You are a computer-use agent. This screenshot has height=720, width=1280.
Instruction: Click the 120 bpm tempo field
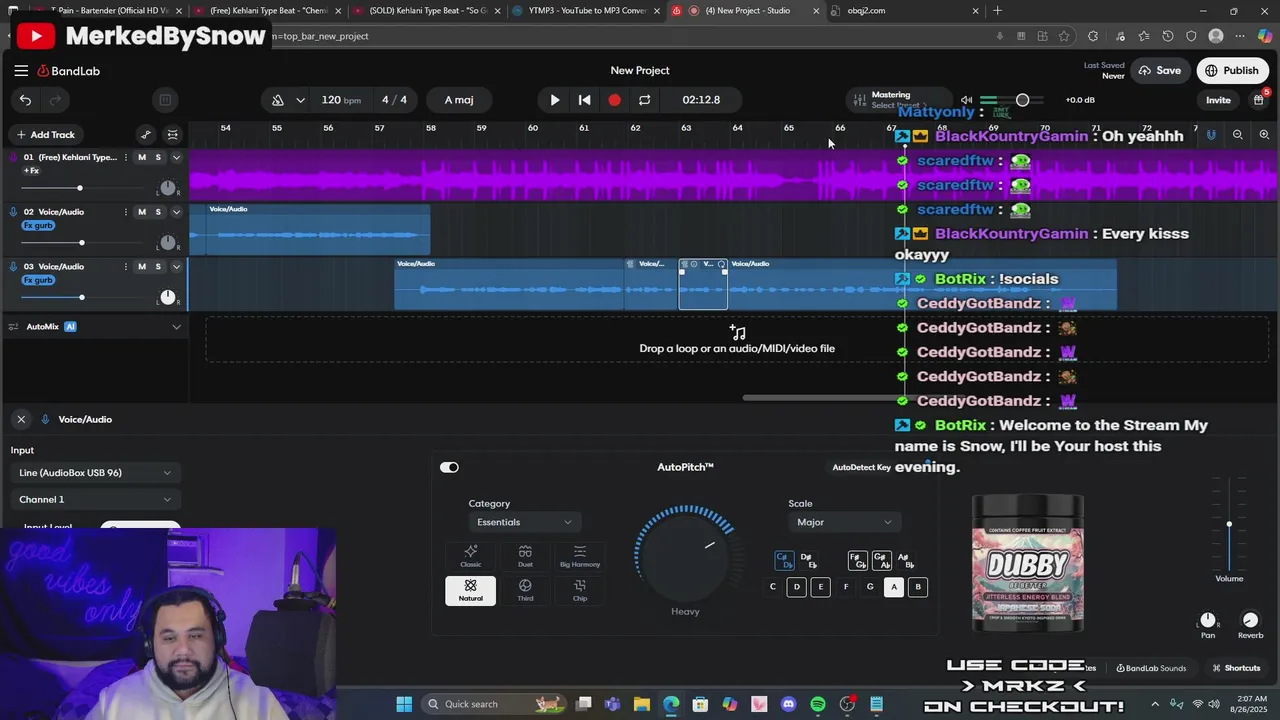341,100
